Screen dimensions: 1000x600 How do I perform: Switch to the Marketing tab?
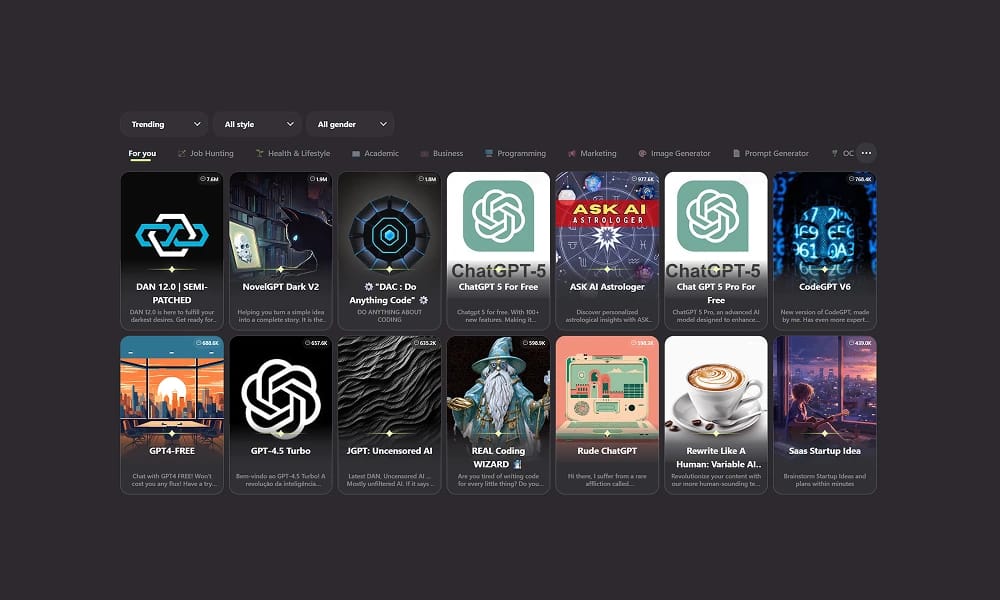592,154
